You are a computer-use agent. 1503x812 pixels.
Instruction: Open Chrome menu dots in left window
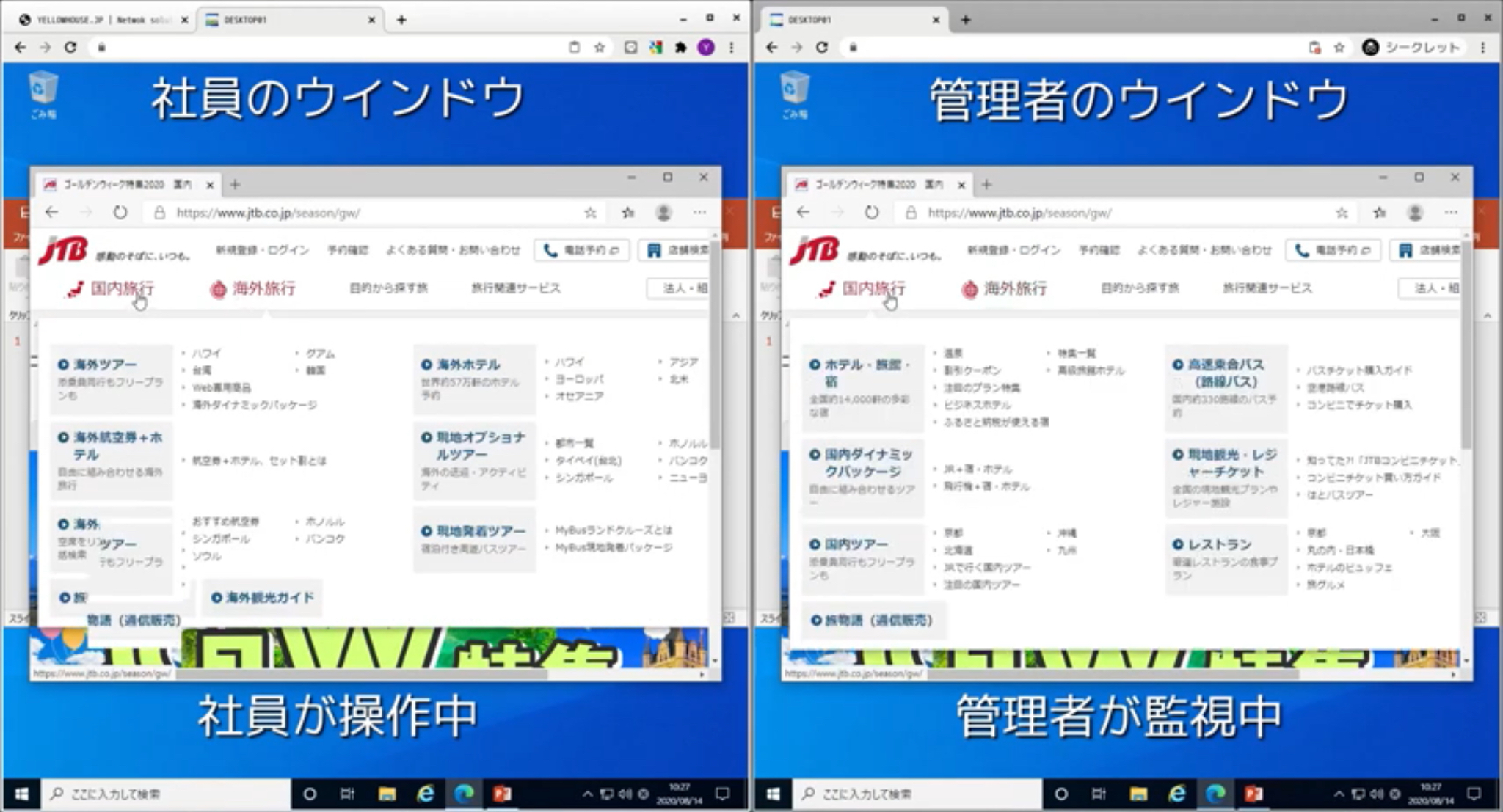[732, 48]
